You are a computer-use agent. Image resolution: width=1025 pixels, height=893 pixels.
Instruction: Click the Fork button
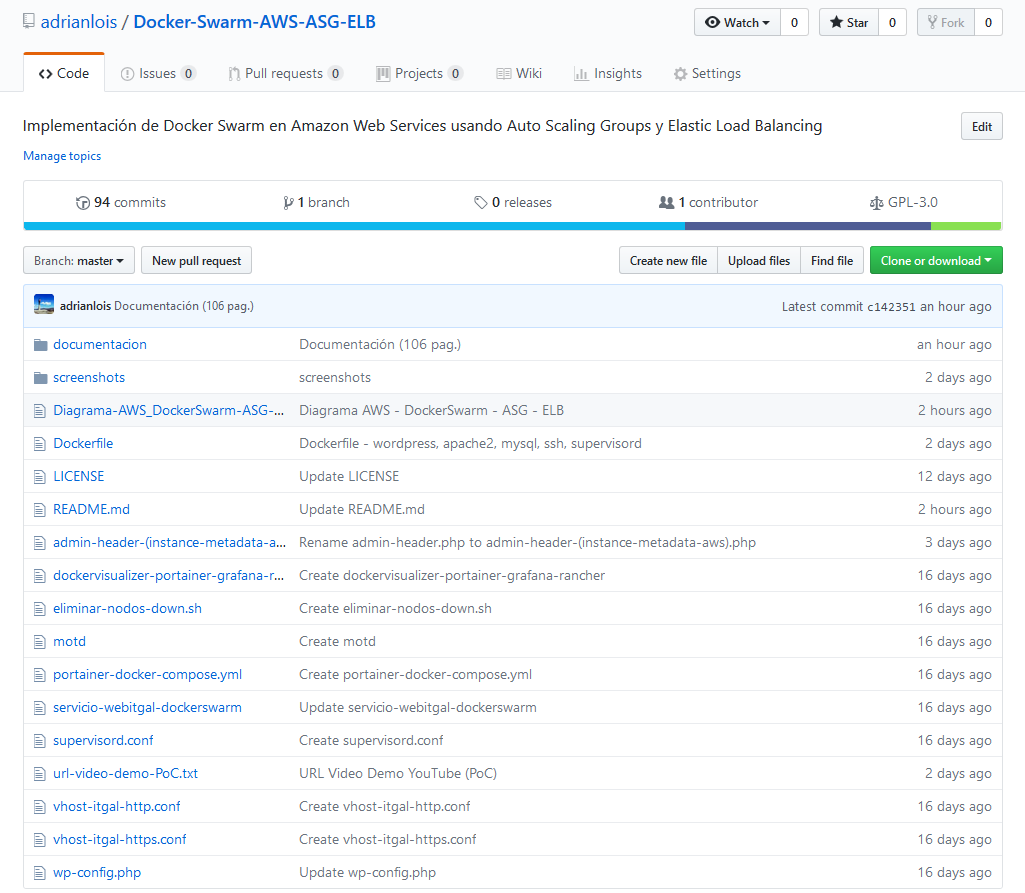click(x=945, y=22)
